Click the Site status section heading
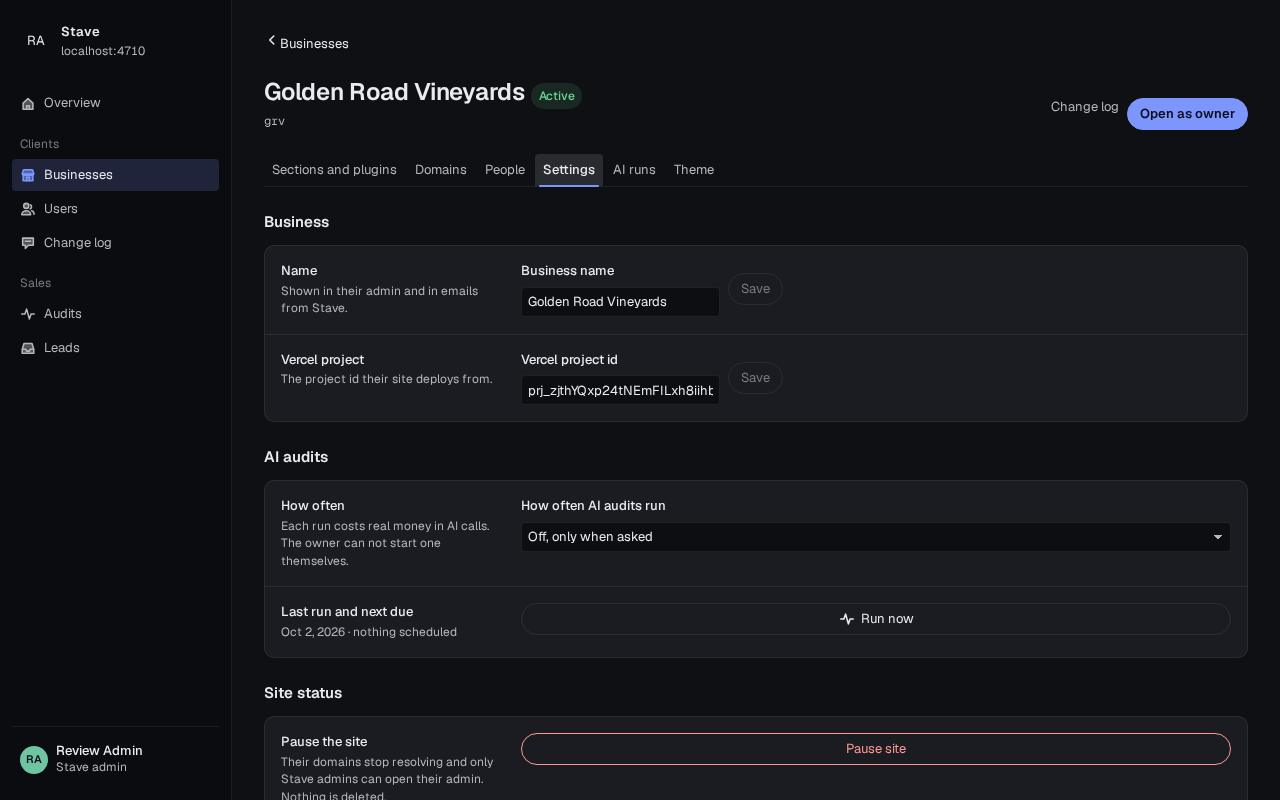The image size is (1280, 800). click(303, 693)
